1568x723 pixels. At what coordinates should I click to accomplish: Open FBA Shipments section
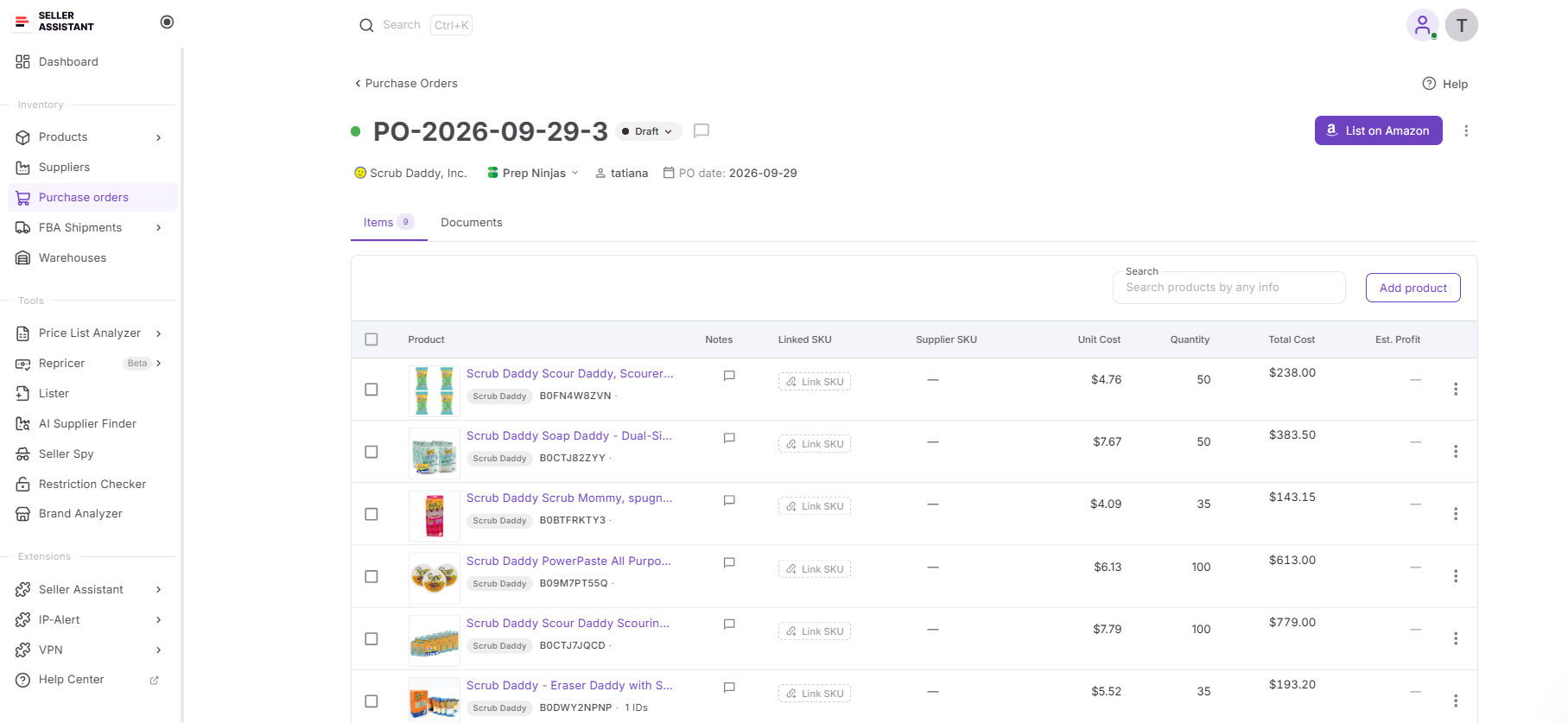80,228
